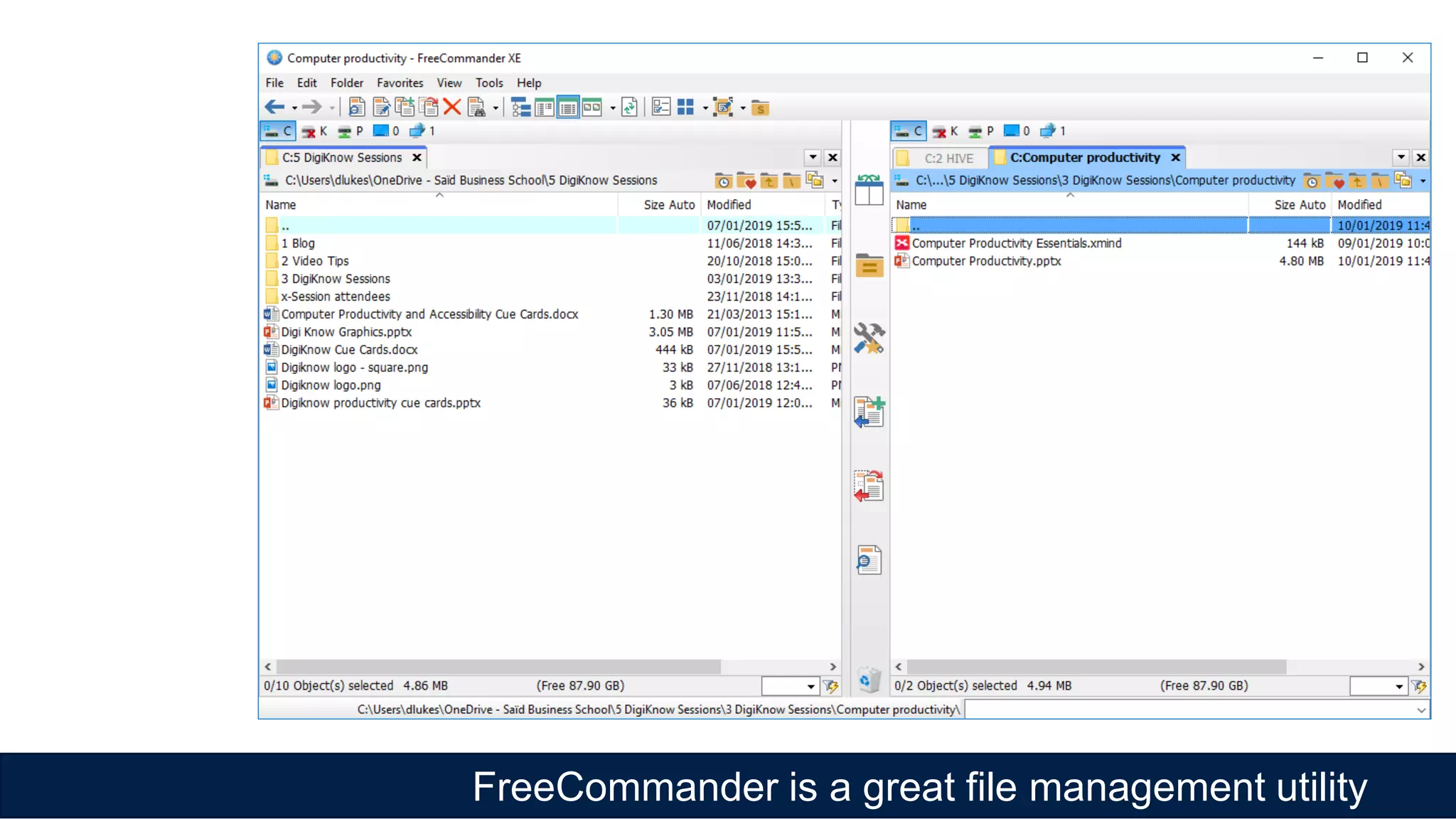Viewport: 1456px width, 819px height.
Task: Click the folder tree view icon
Action: point(520,107)
